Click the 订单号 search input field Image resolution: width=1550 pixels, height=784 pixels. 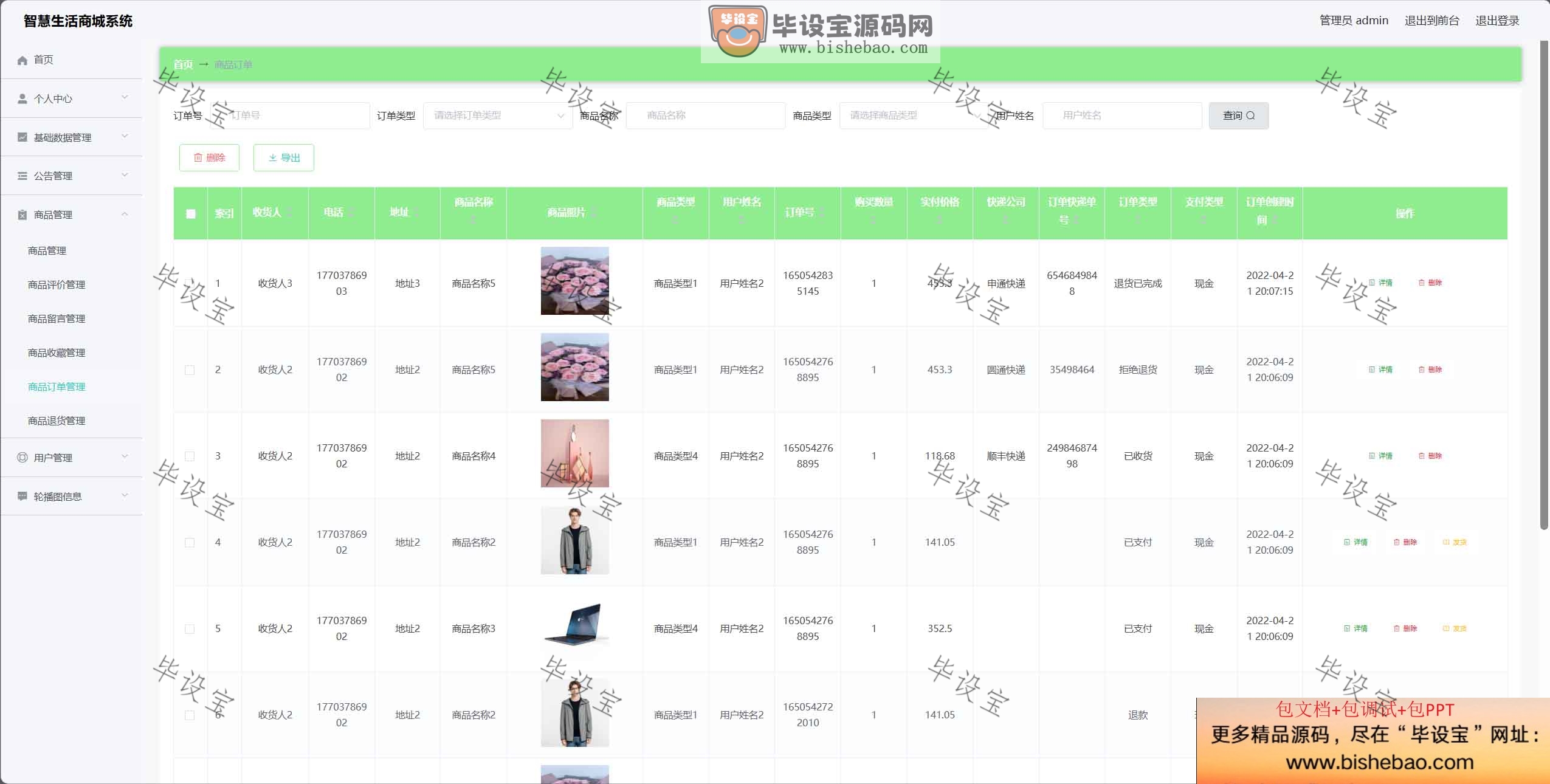pyautogui.click(x=290, y=115)
